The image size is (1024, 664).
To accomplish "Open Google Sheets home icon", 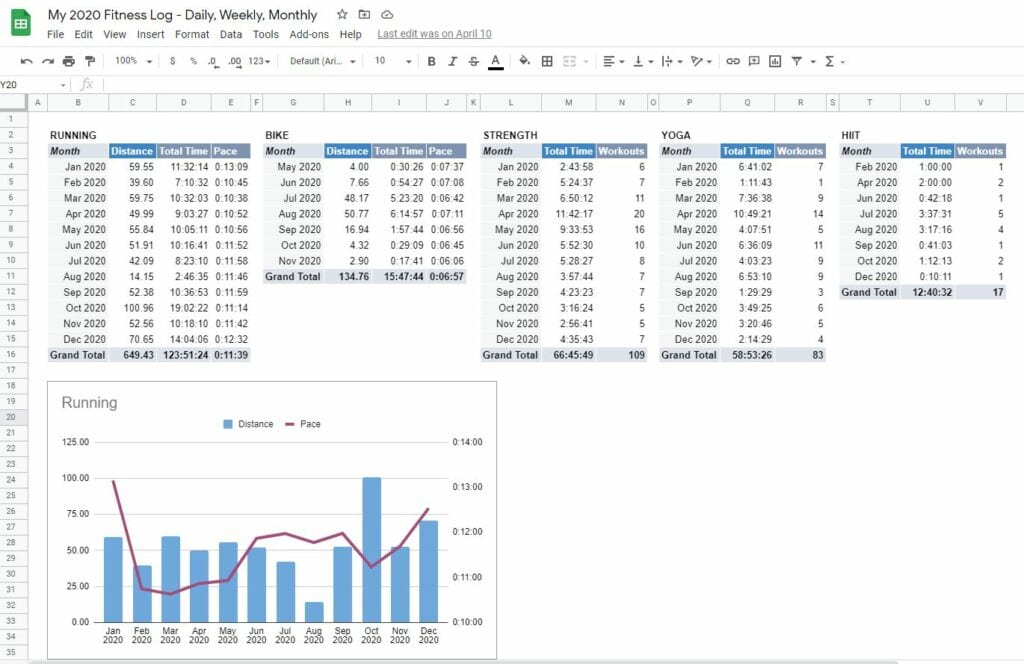I will pos(21,23).
